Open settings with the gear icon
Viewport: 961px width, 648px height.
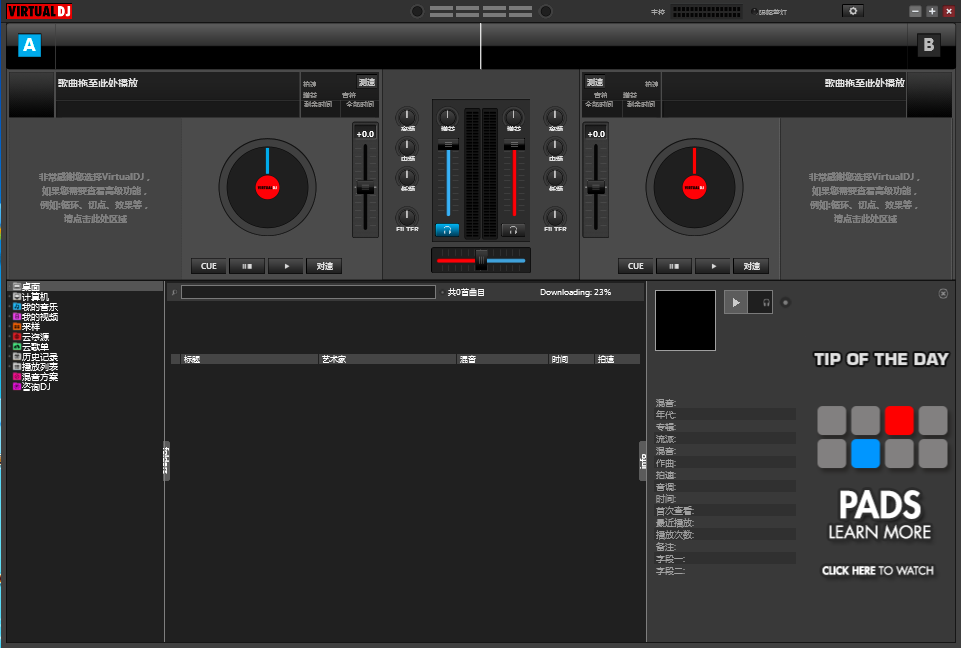coord(852,11)
